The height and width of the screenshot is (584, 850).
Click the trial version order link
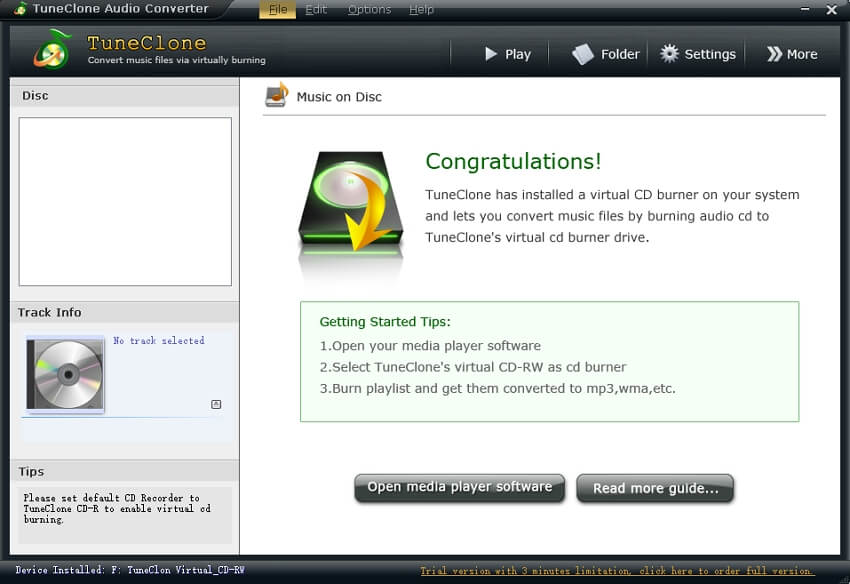[x=617, y=571]
